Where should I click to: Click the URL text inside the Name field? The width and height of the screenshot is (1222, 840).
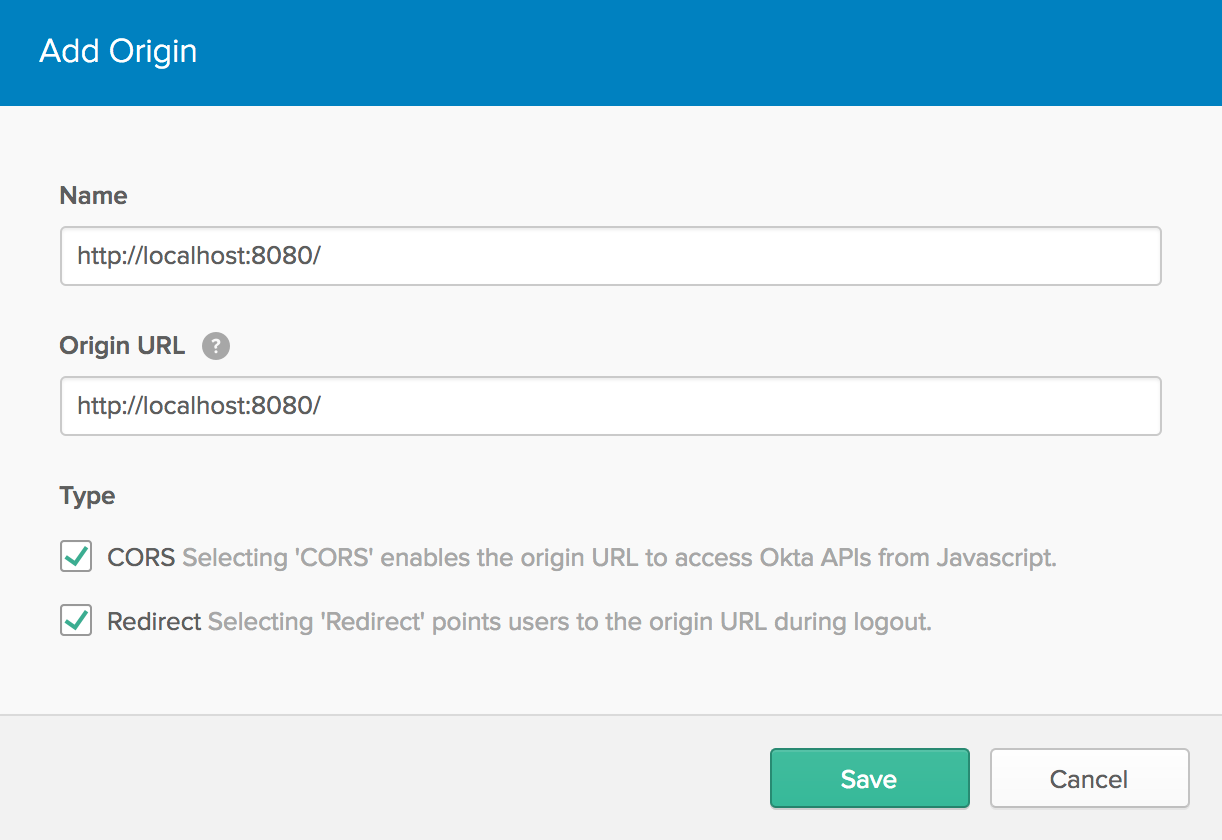point(199,256)
